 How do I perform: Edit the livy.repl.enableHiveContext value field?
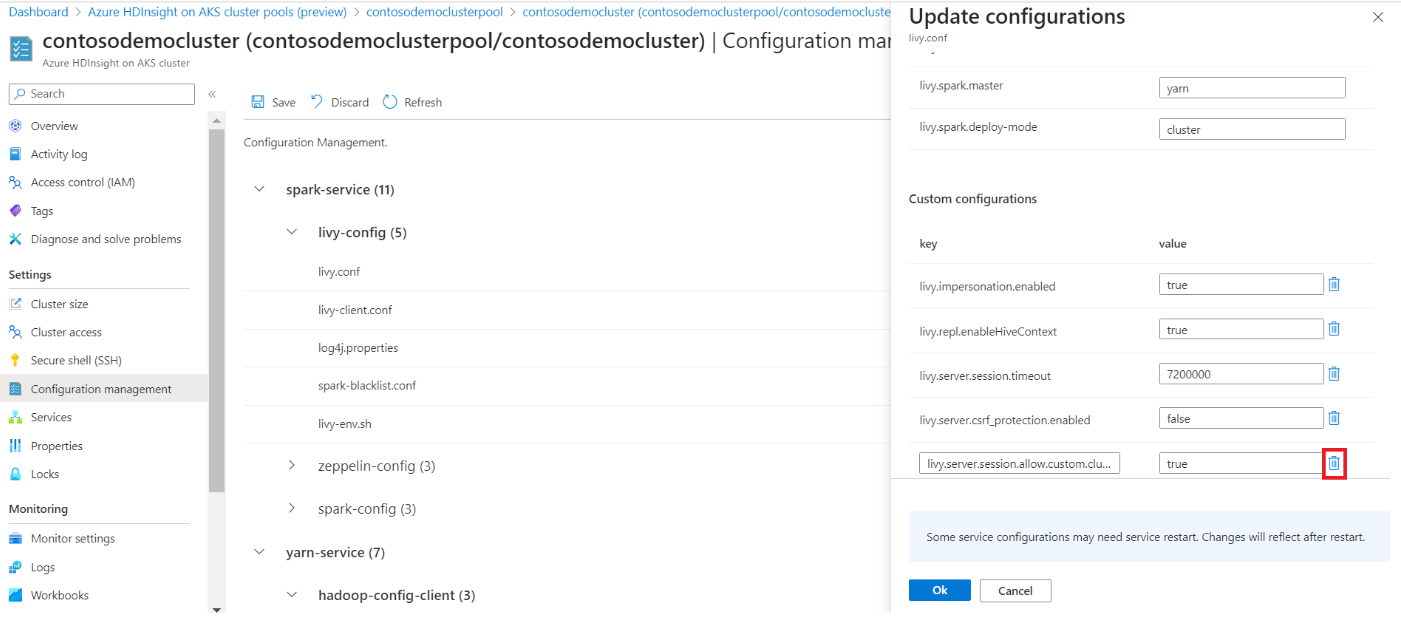pyautogui.click(x=1241, y=329)
